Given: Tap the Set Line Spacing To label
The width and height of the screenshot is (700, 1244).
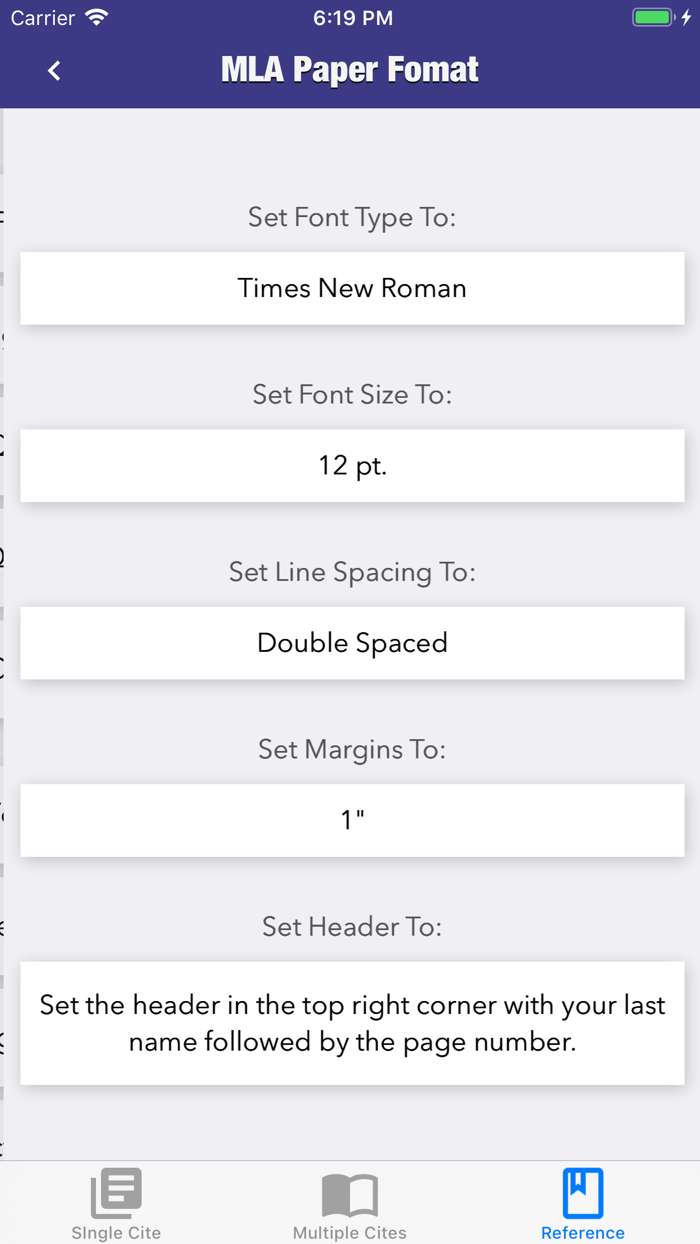Looking at the screenshot, I should coord(352,572).
